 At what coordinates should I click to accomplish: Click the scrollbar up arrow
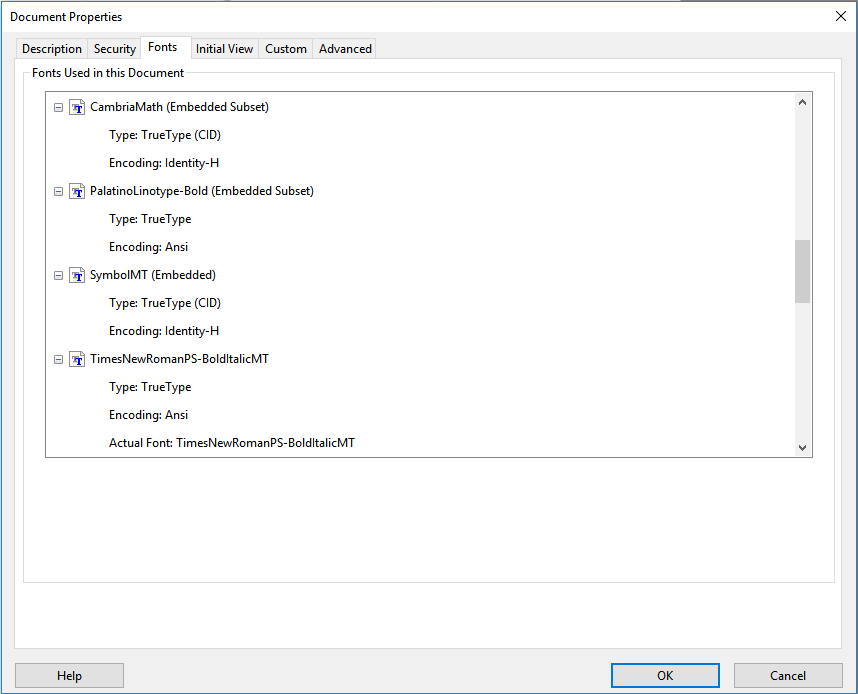802,101
